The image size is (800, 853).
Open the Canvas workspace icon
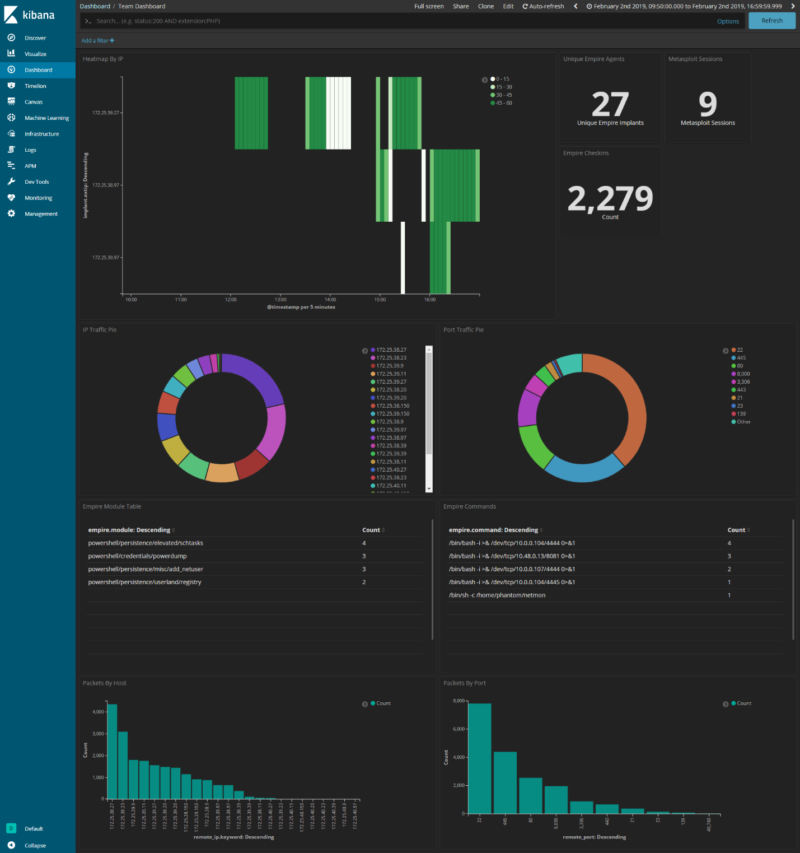(11, 102)
